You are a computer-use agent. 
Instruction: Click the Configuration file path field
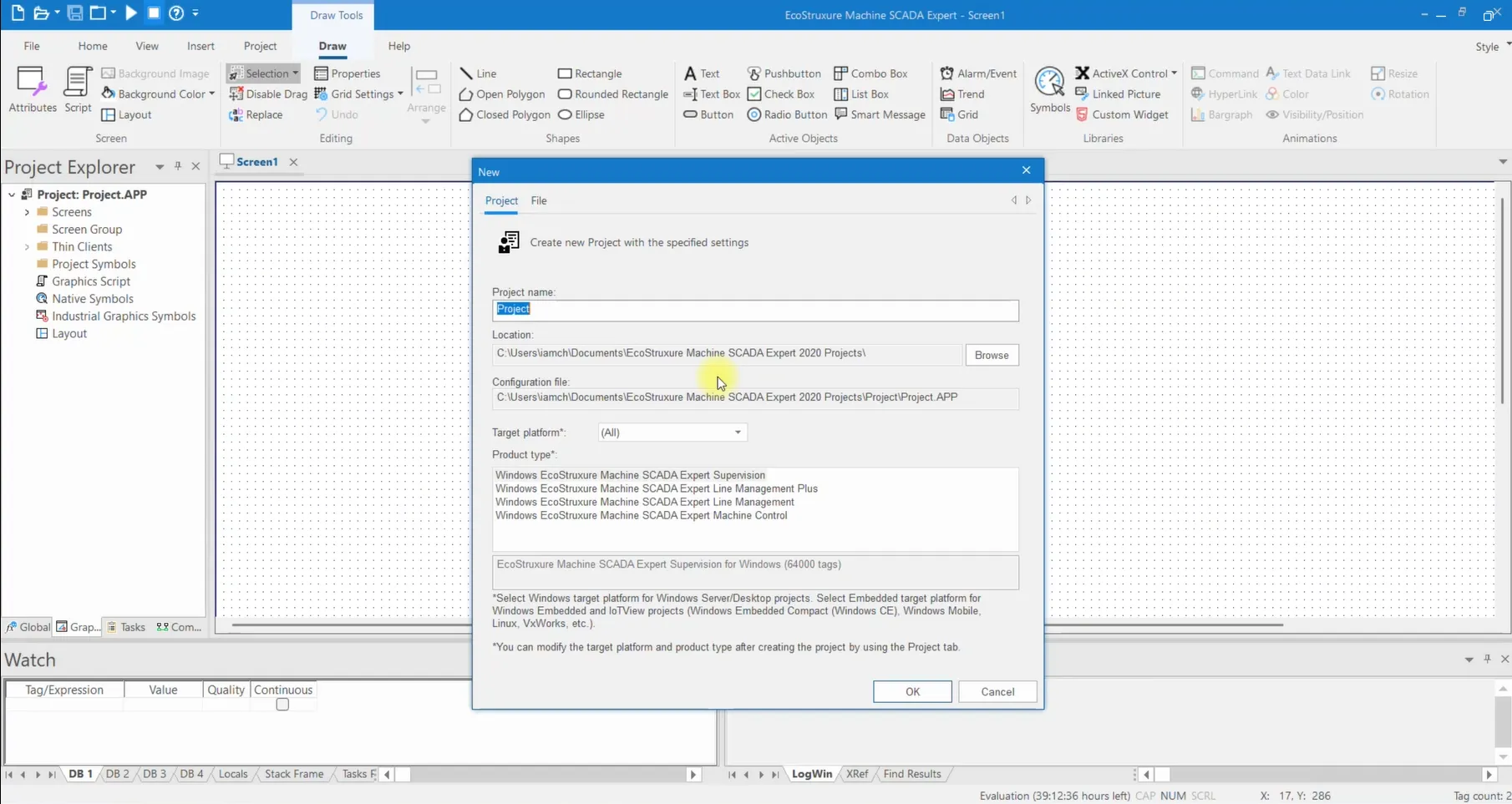[755, 398]
